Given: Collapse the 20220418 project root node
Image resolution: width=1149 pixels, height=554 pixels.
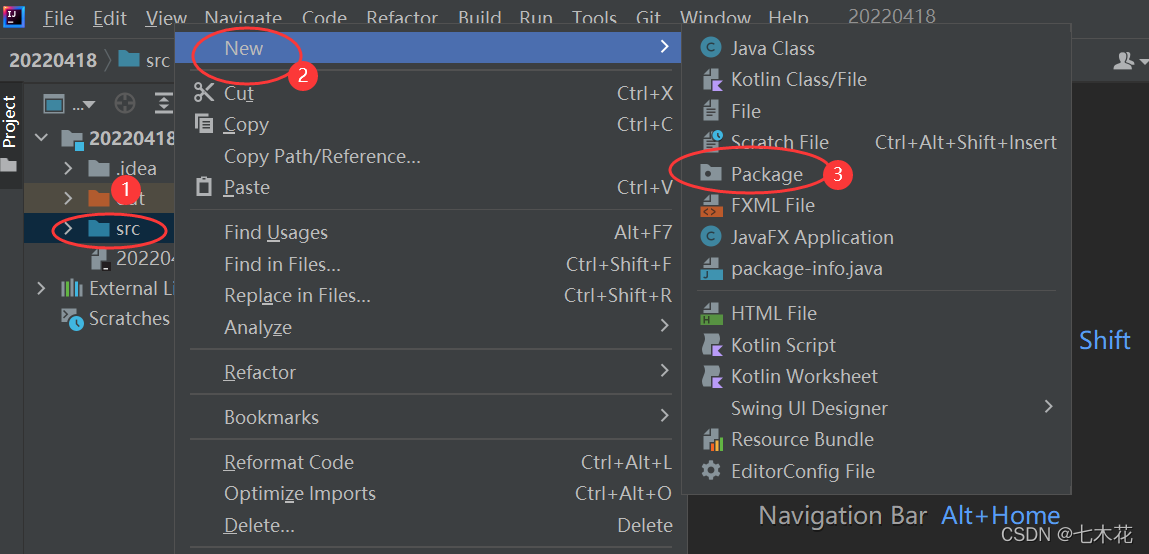Looking at the screenshot, I should tap(41, 137).
